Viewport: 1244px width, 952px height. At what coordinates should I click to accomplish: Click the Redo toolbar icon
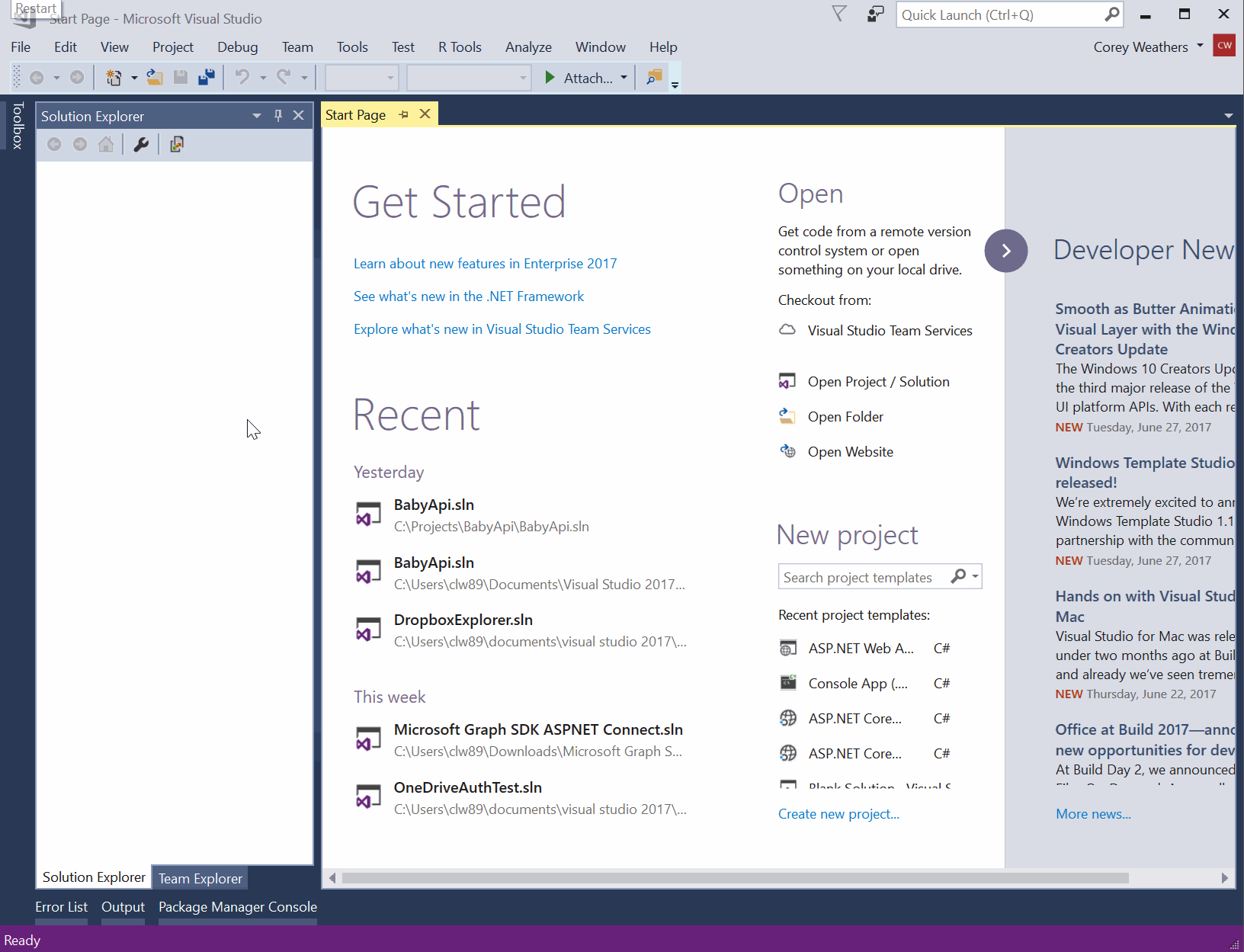click(x=284, y=77)
